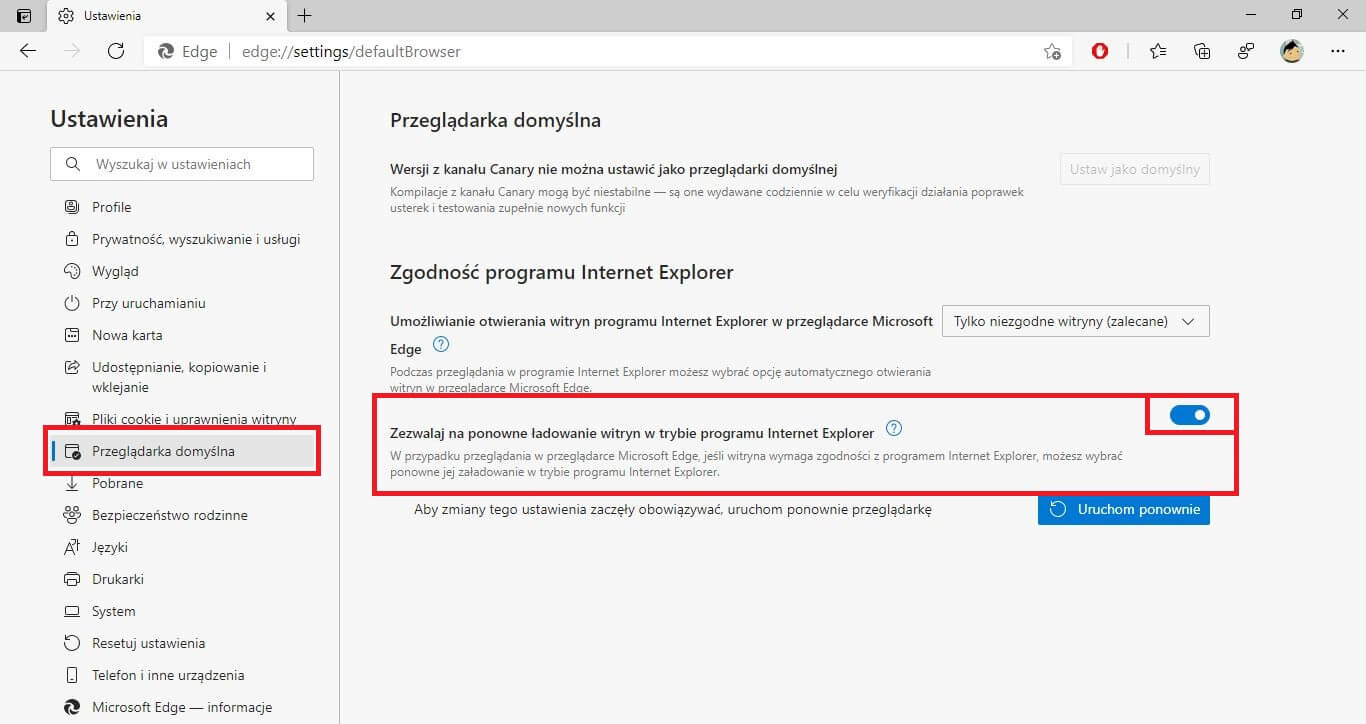
Task: Open a new tab with plus button
Action: [305, 16]
